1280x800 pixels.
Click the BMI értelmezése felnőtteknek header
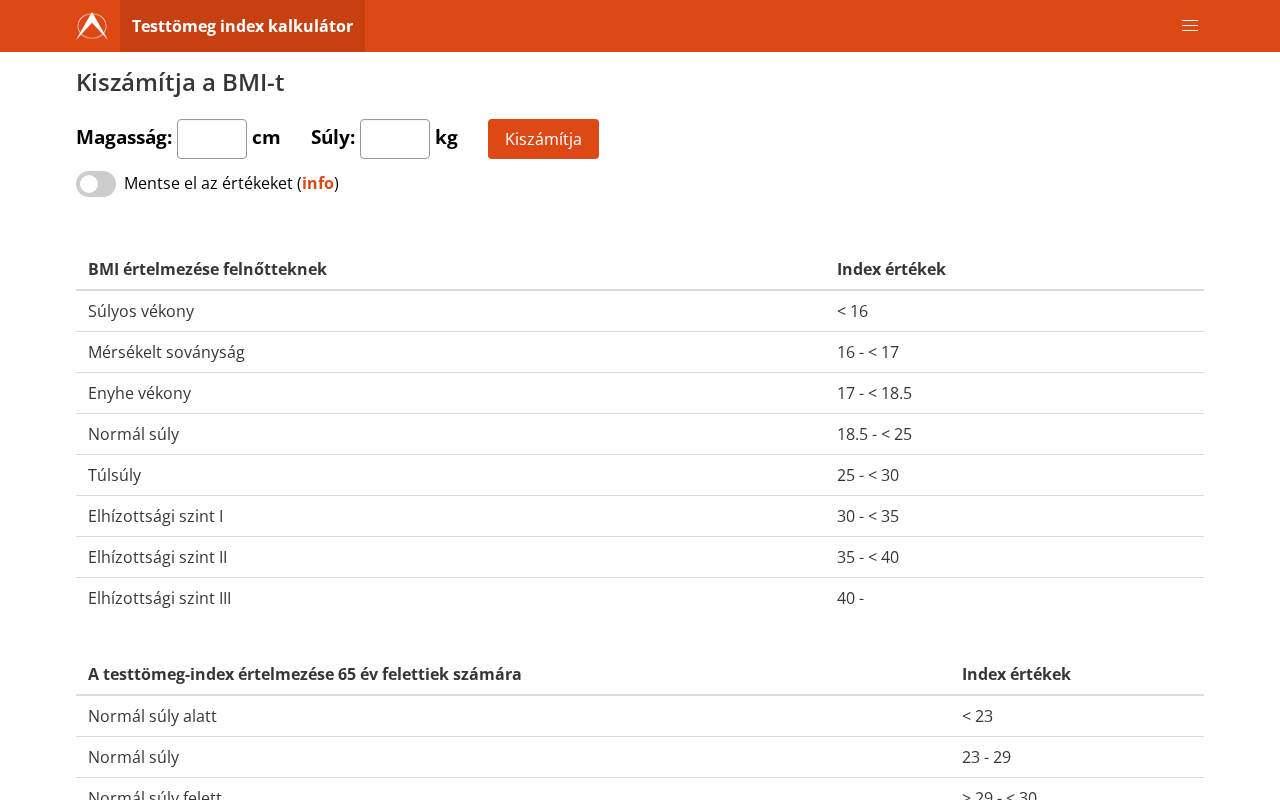(x=207, y=269)
